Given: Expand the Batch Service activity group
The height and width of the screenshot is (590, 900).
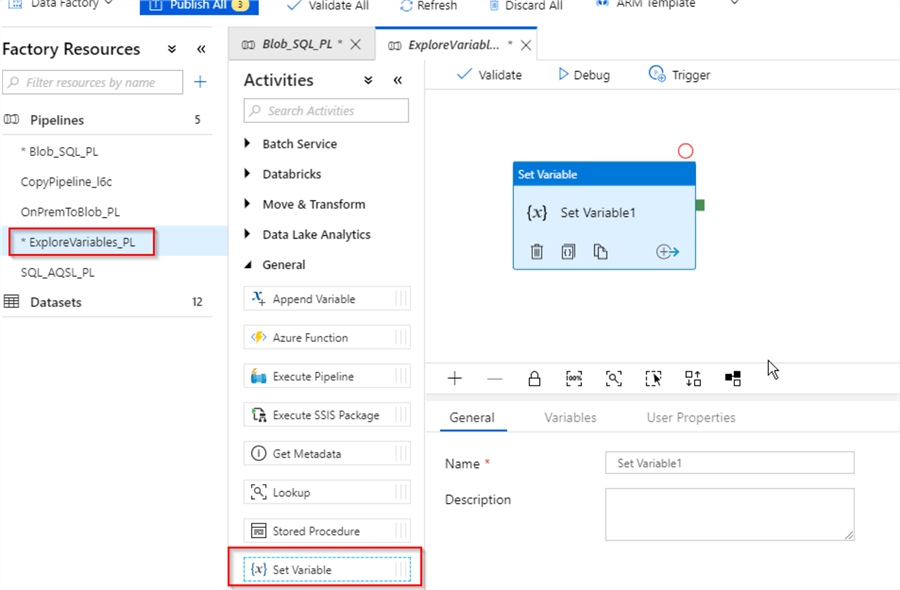Looking at the screenshot, I should pos(248,144).
